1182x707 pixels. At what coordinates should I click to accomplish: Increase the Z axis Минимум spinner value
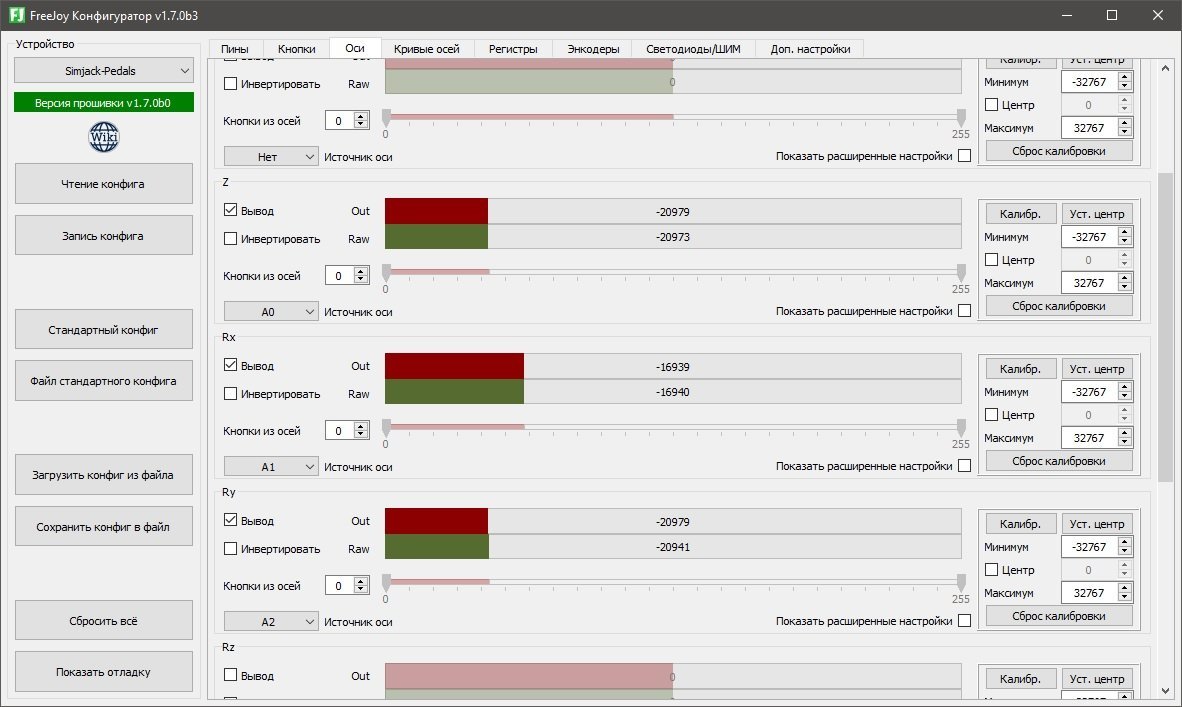tap(1125, 233)
